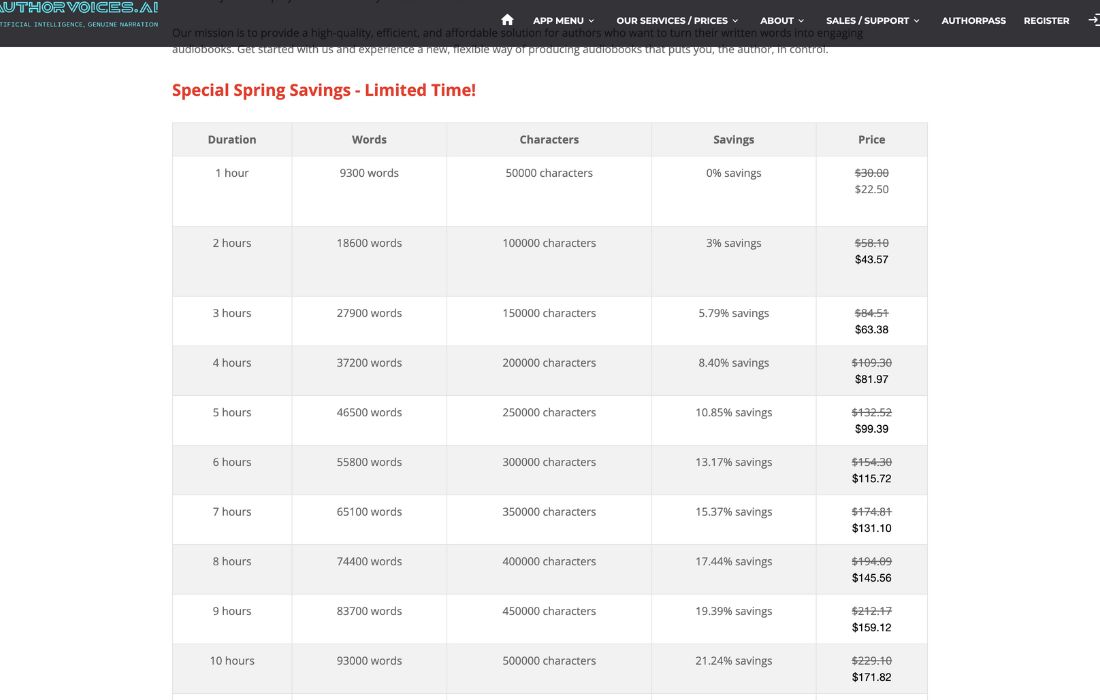Click the AuthorVoices.AI logo
The width and height of the screenshot is (1100, 700).
coord(79,8)
